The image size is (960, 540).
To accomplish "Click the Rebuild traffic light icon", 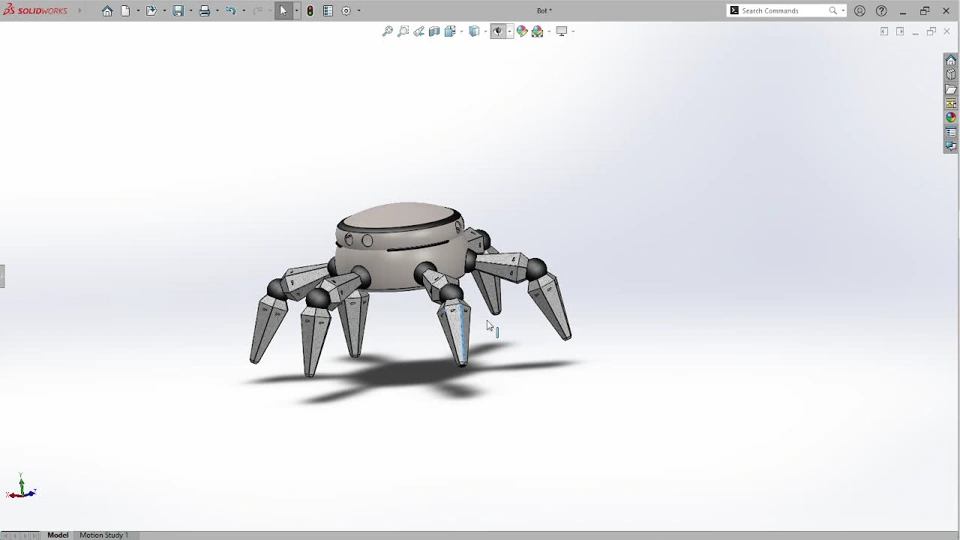I will click(x=310, y=11).
